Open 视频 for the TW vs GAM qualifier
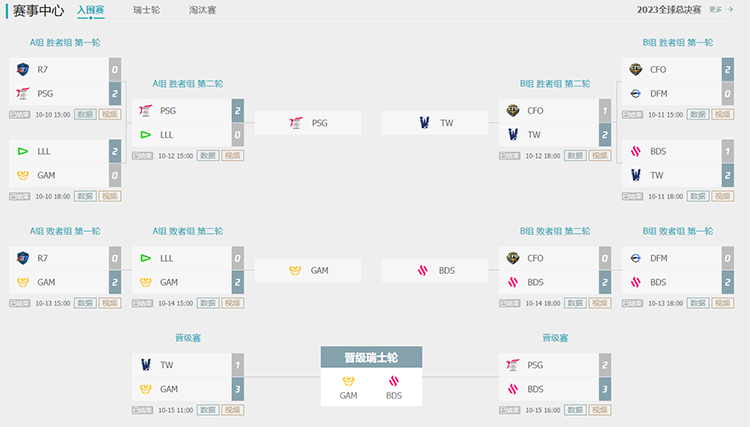 point(232,410)
